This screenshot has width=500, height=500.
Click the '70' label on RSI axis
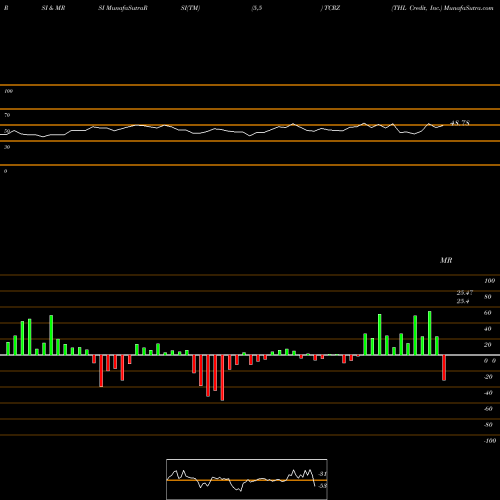click(7, 115)
